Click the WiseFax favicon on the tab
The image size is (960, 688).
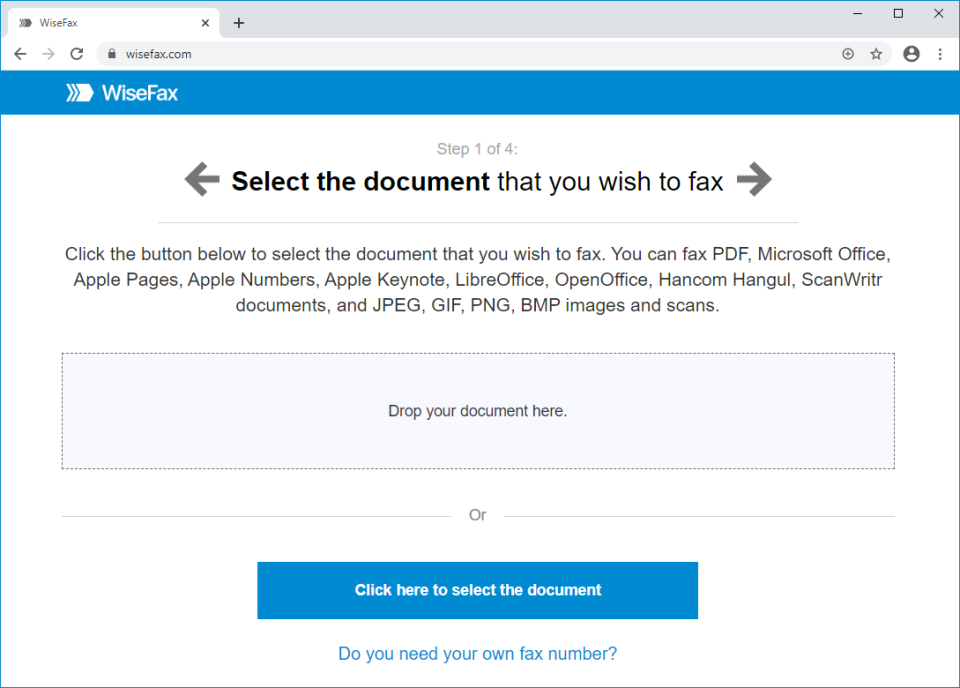point(23,21)
